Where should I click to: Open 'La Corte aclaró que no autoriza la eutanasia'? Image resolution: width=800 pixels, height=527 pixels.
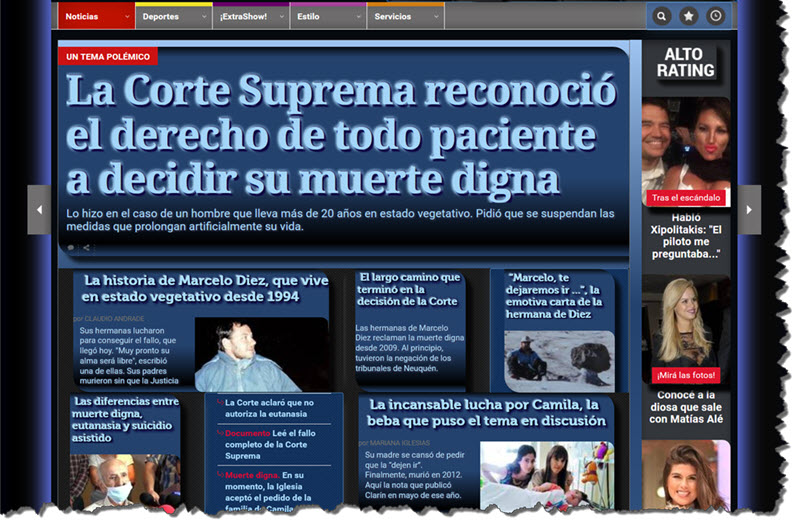coord(269,408)
